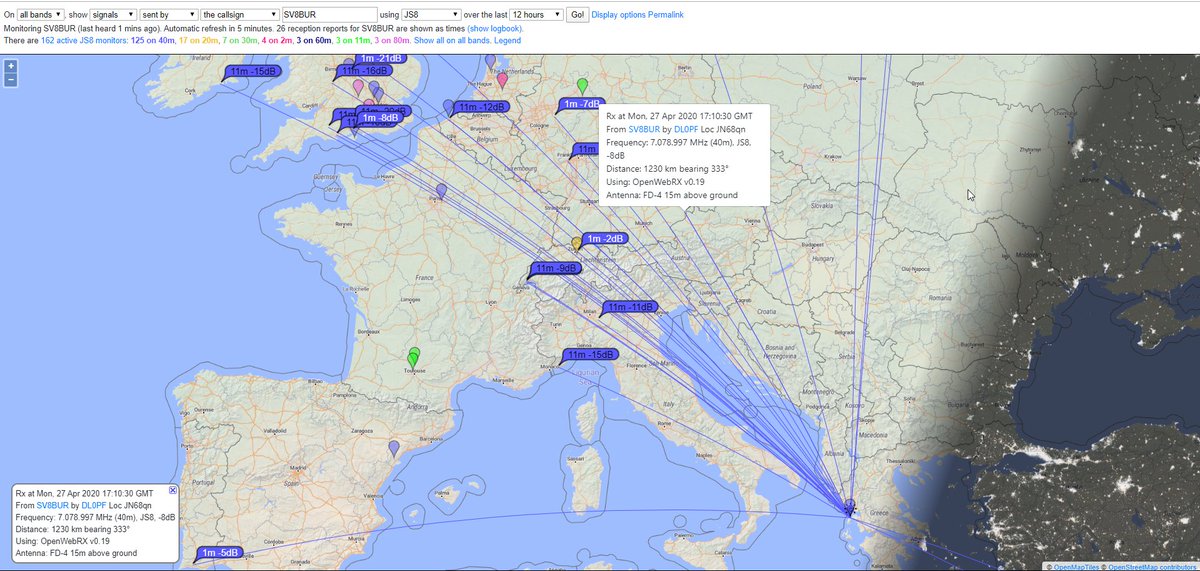Select the '11m -15dB' label west of Wales
Screen dimensions: 1200x571
coord(252,72)
